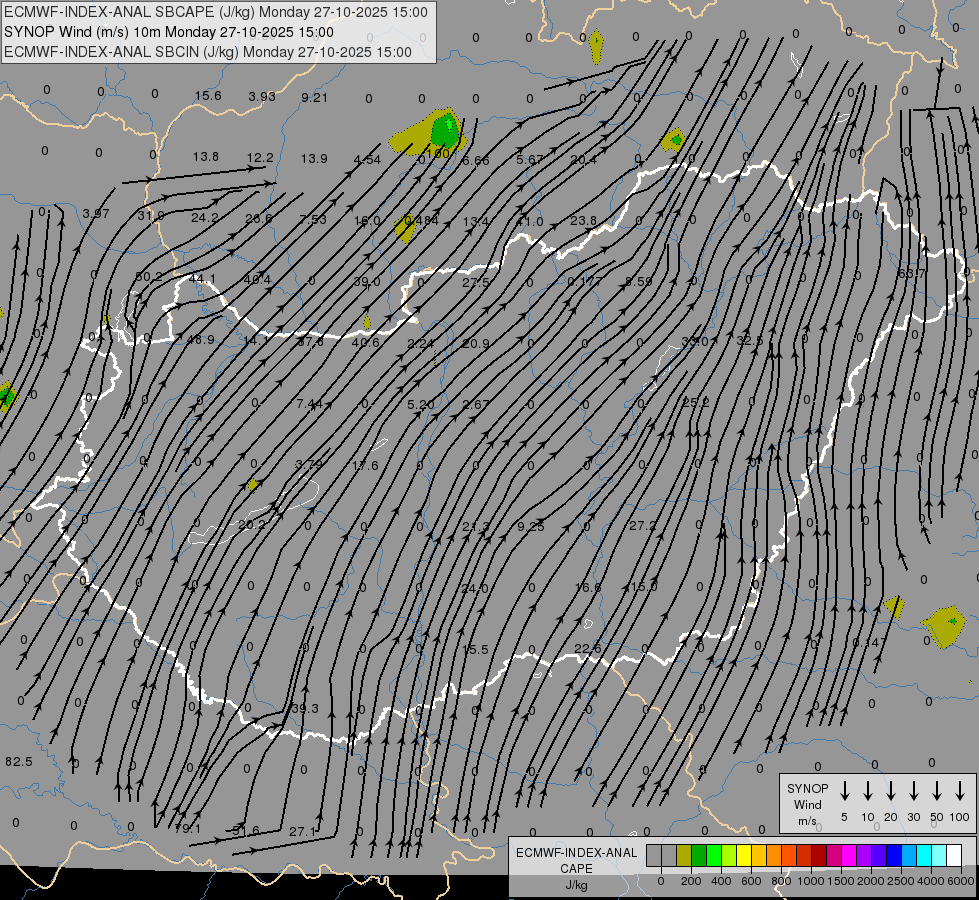
Task: Click the 39.3 CAPE value on map
Action: [x=304, y=708]
